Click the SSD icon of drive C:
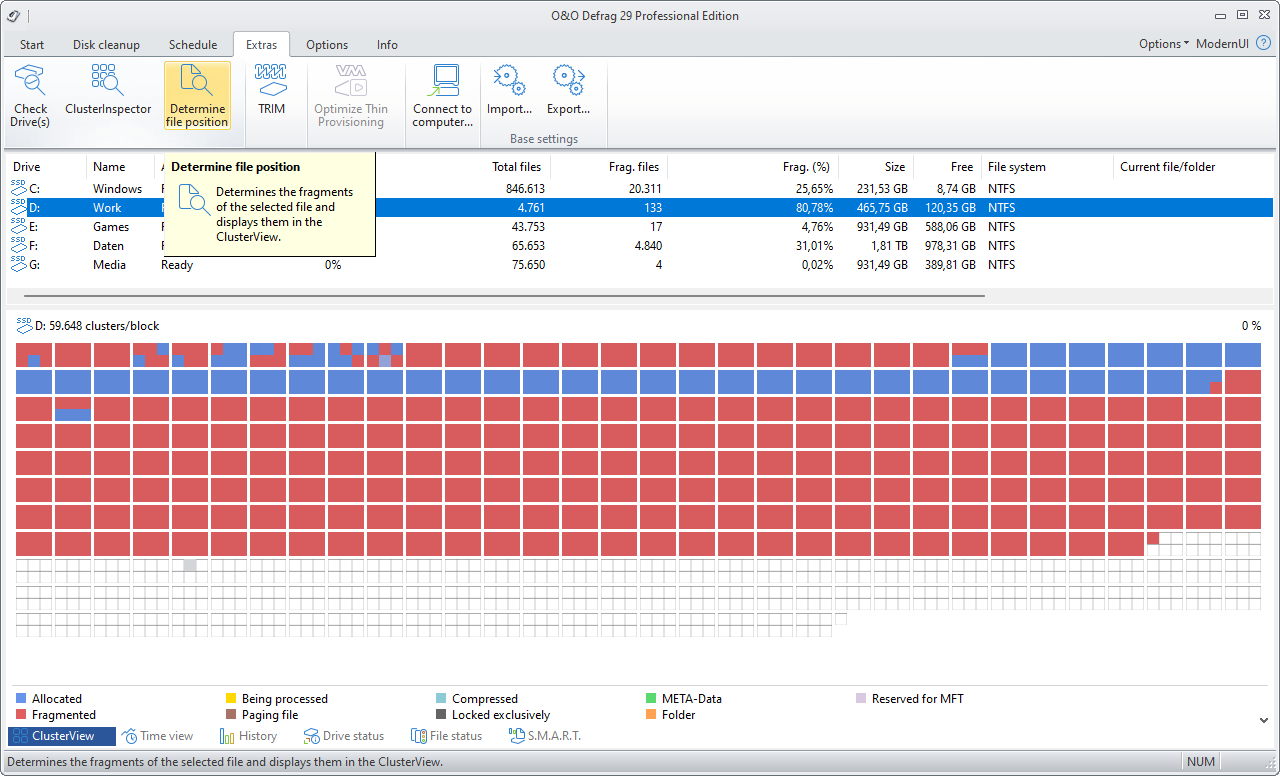The image size is (1280, 776). pyautogui.click(x=19, y=187)
